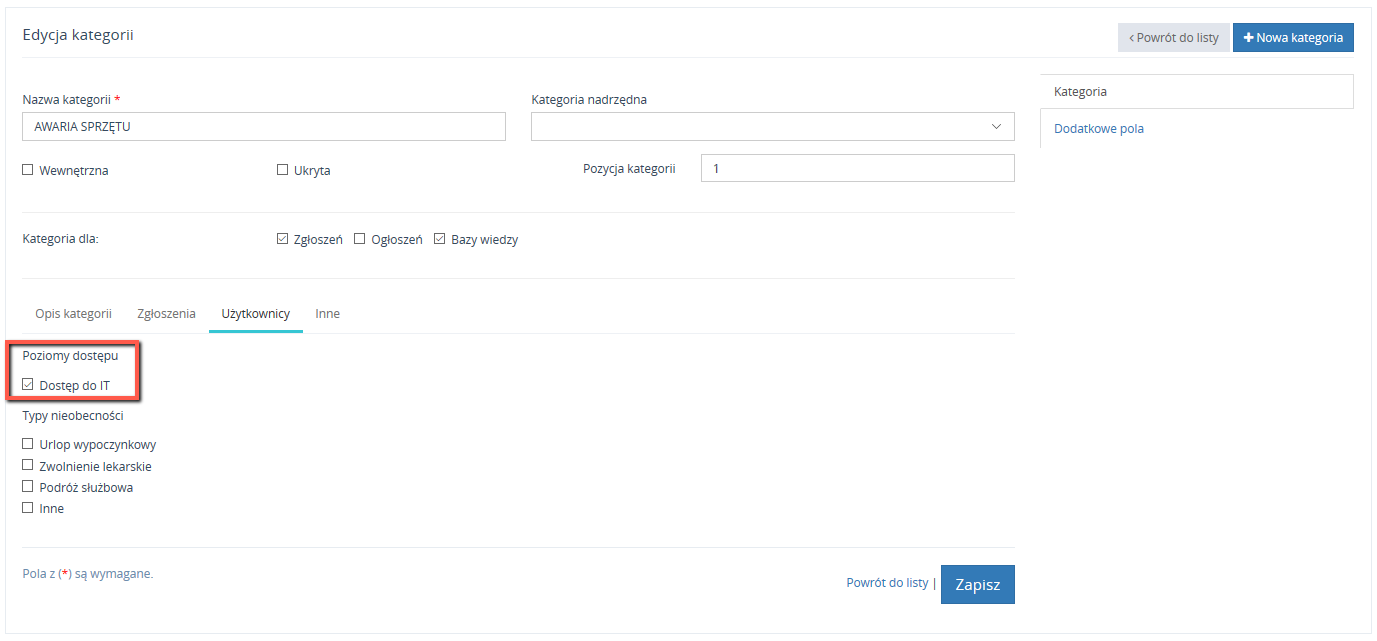
Task: Focus the Nazwa kategorii text field
Action: click(x=263, y=127)
